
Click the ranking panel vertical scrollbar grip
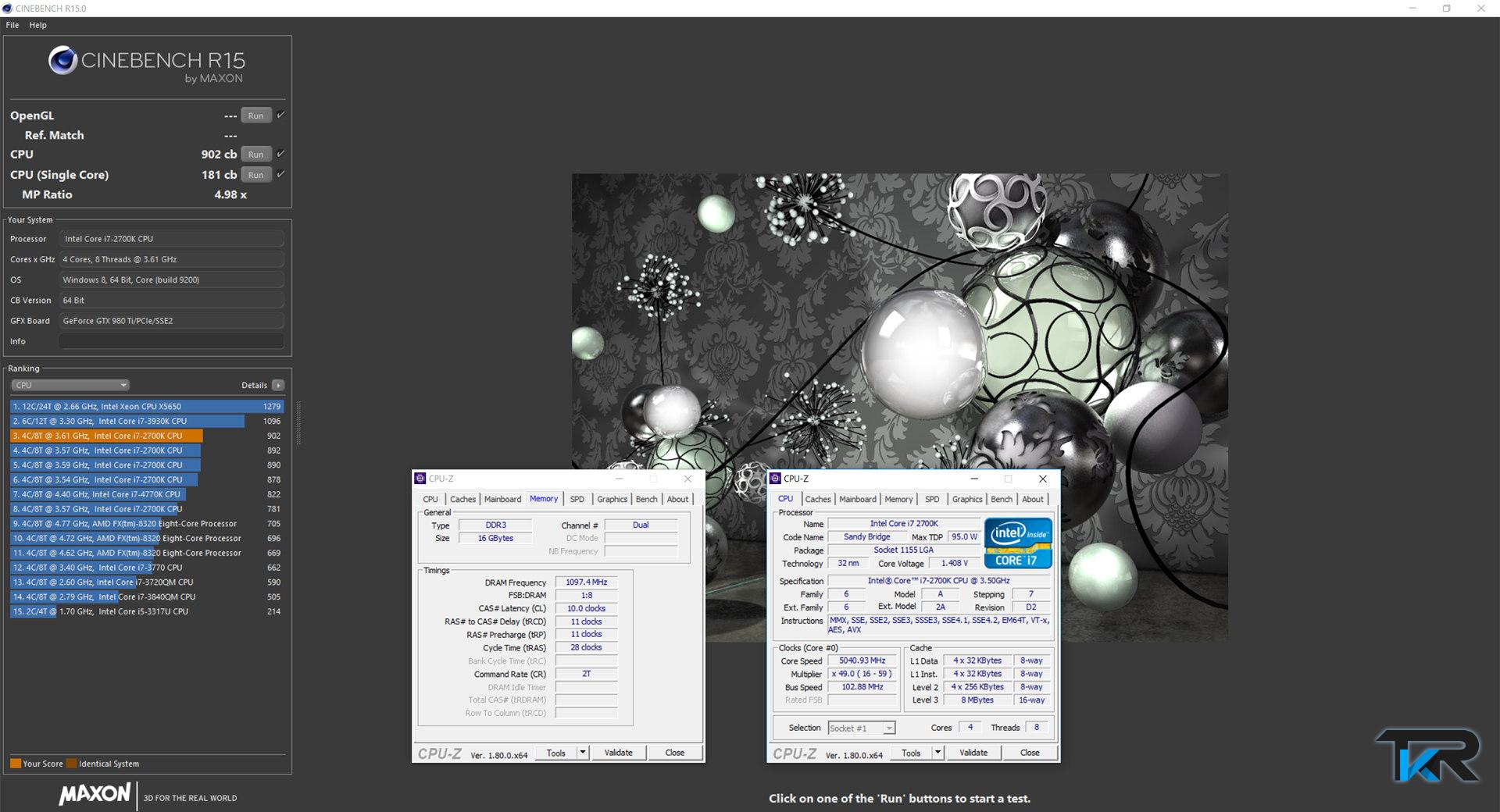[298, 423]
